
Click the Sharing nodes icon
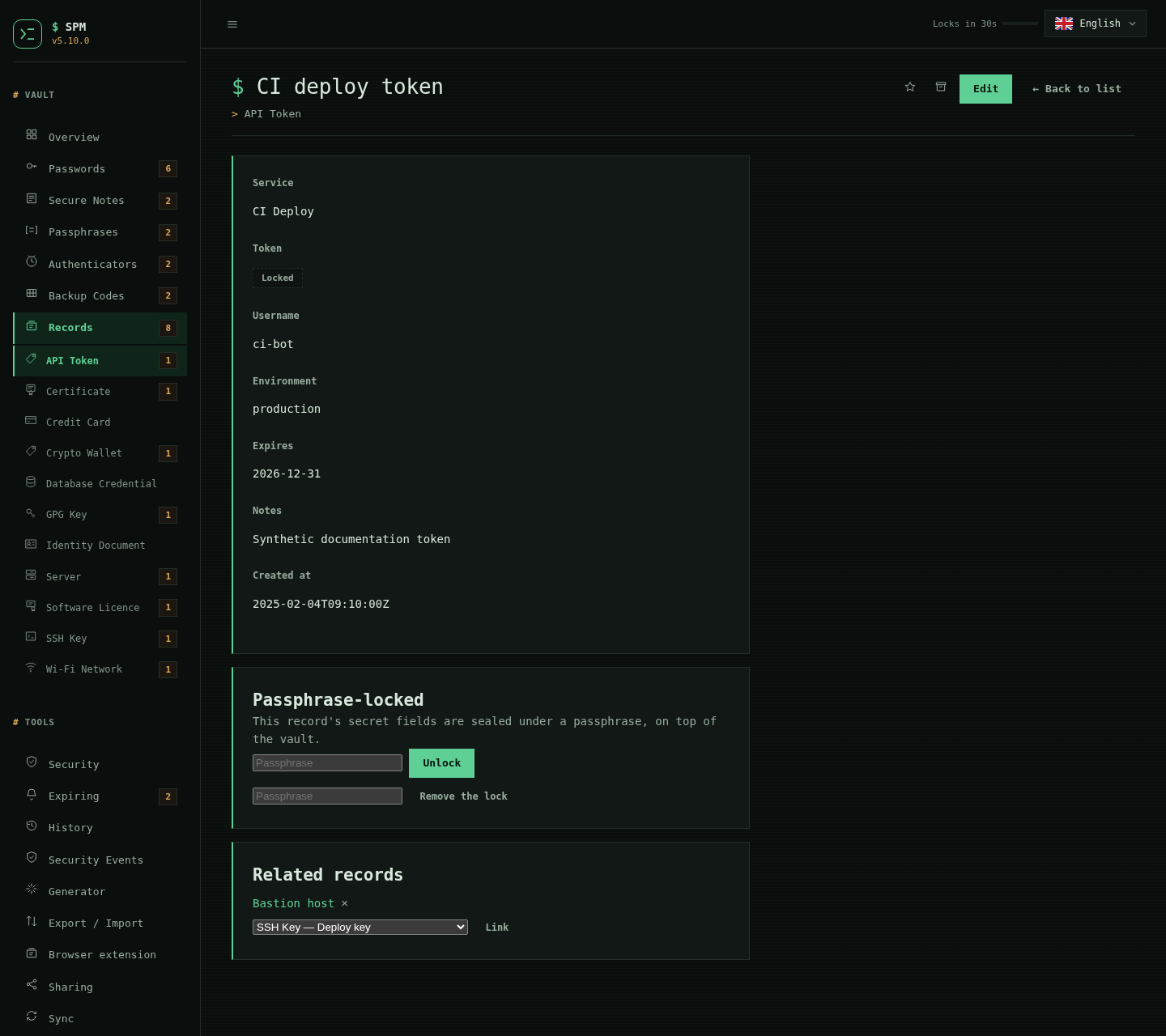(x=32, y=985)
